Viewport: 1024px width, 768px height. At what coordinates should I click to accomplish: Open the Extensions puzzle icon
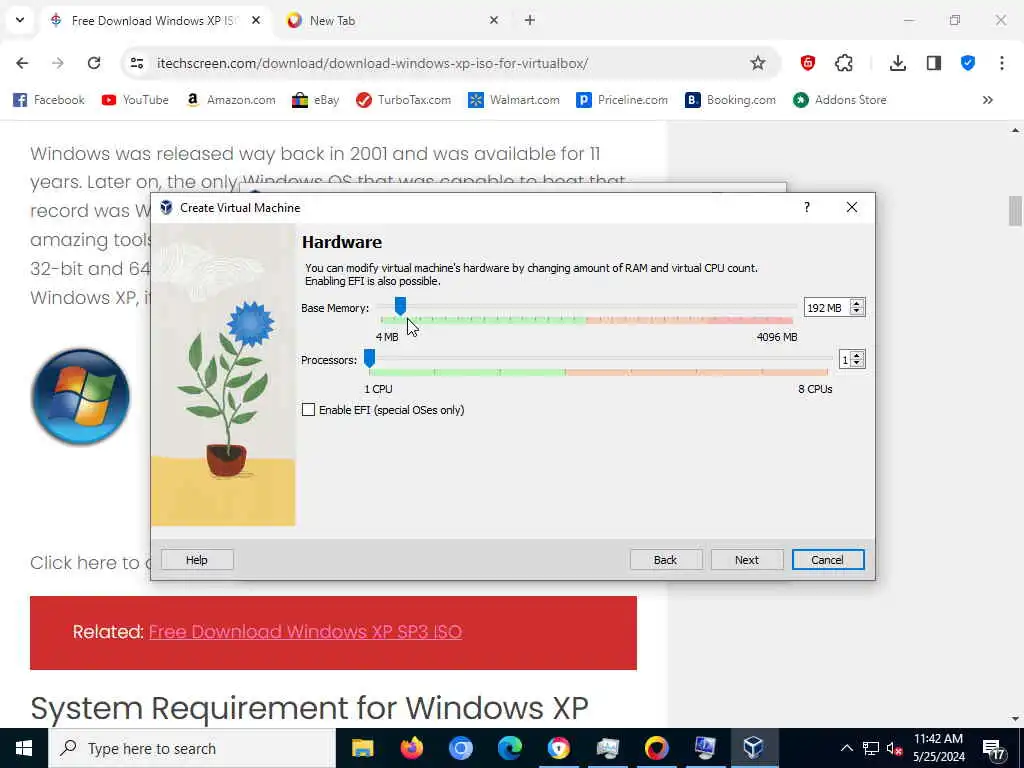[x=844, y=63]
